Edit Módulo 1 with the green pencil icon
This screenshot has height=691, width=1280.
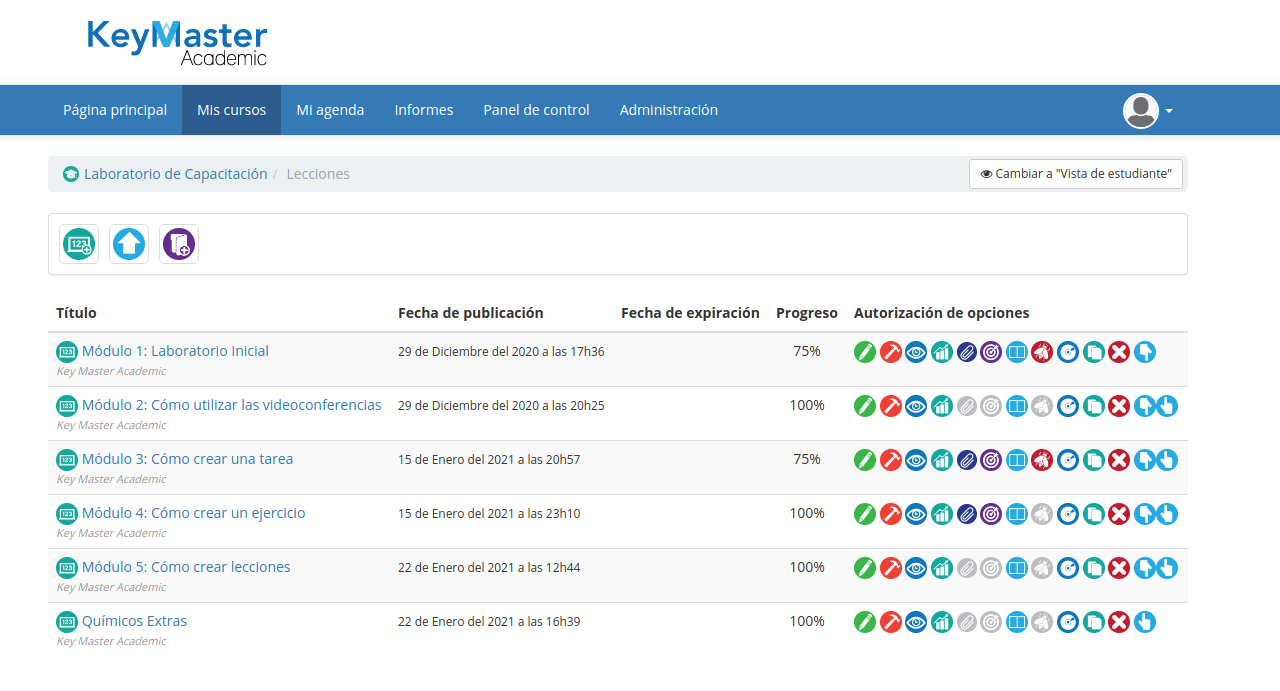865,352
